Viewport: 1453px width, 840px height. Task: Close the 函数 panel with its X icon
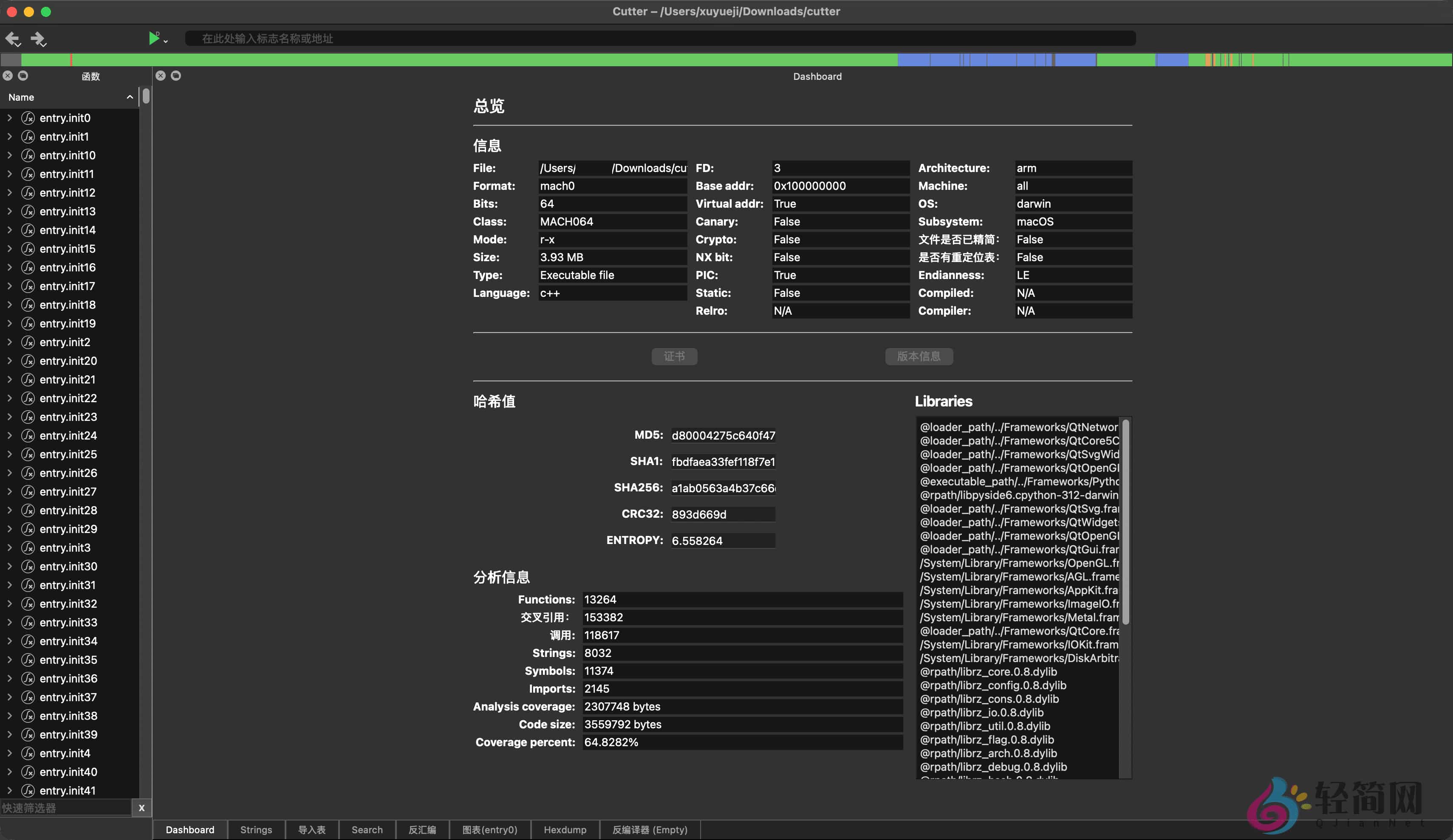[x=8, y=76]
